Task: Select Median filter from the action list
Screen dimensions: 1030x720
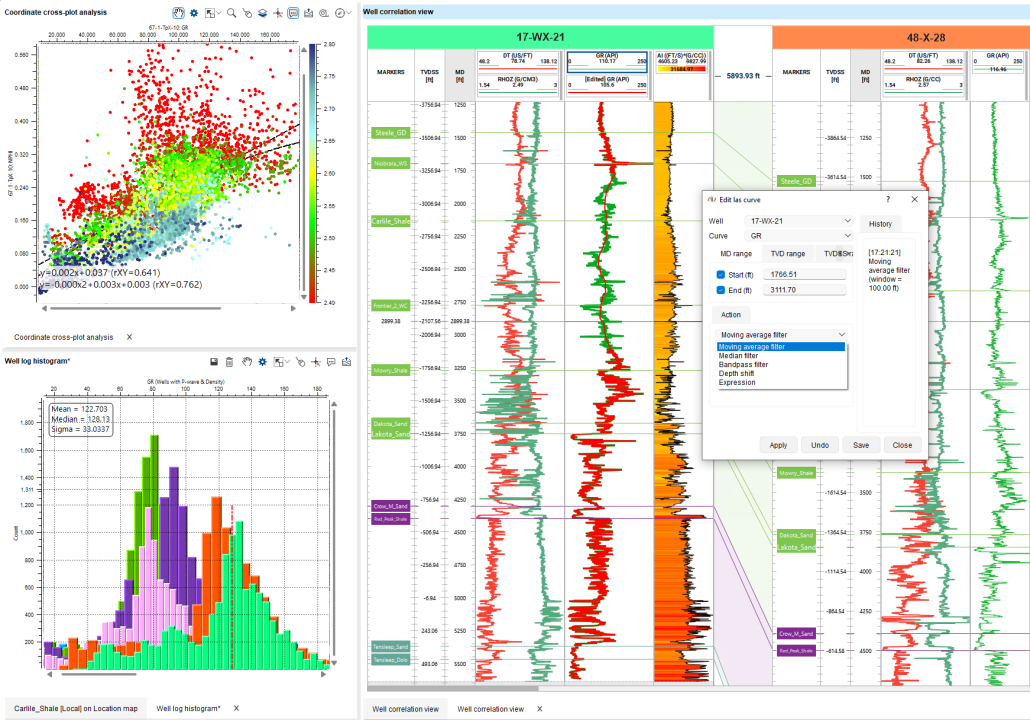Action: coord(739,355)
